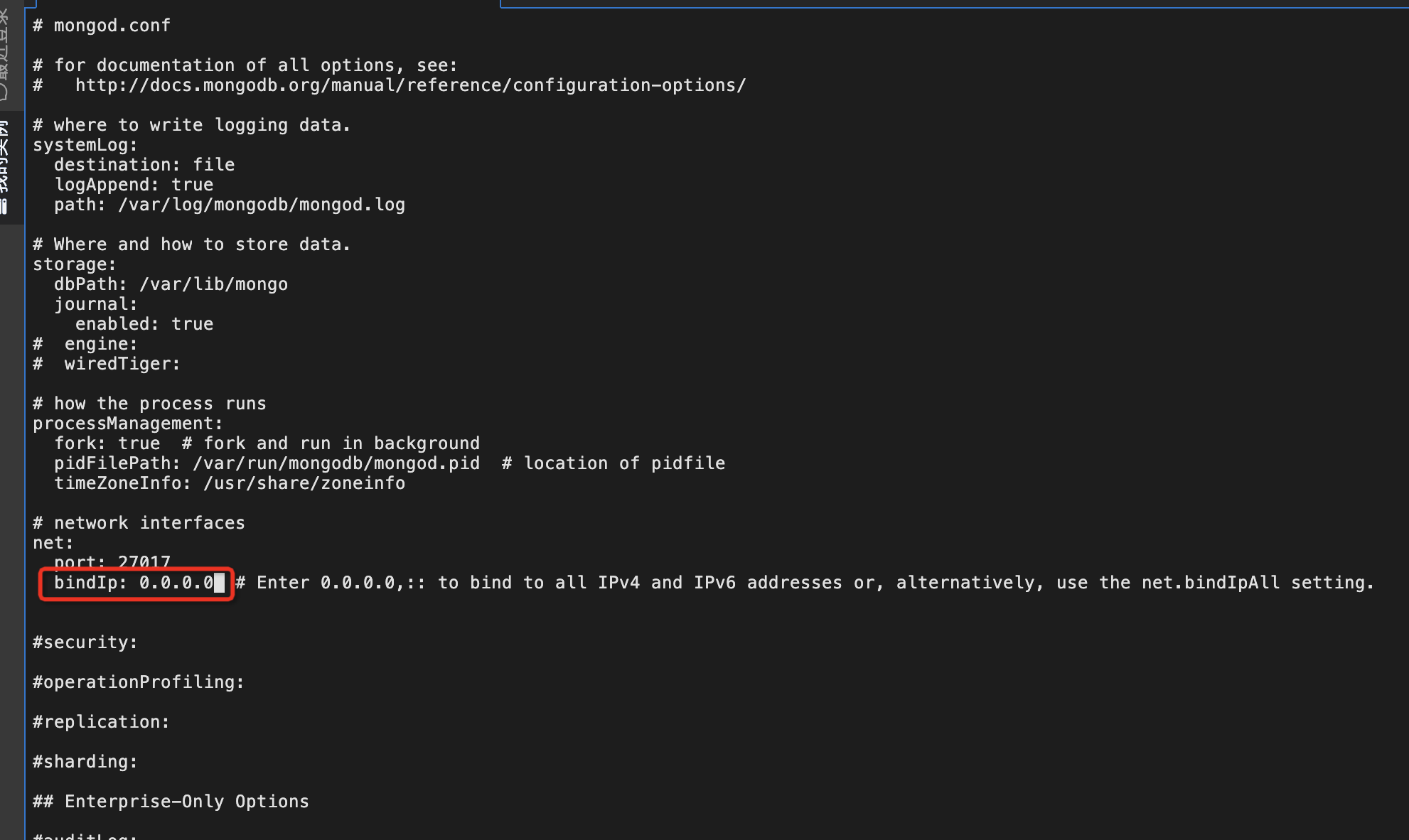
Task: Open the 最近登录 recent logins sidebar tab
Action: [x=4, y=52]
